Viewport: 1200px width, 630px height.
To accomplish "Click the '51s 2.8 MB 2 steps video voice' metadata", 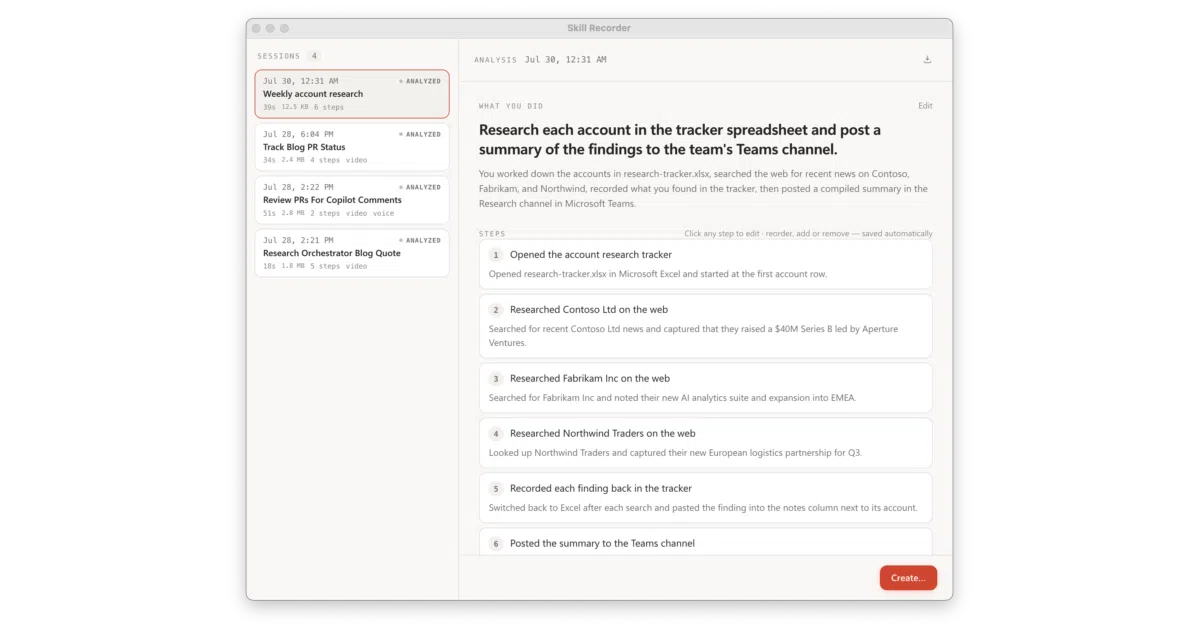I will (328, 213).
